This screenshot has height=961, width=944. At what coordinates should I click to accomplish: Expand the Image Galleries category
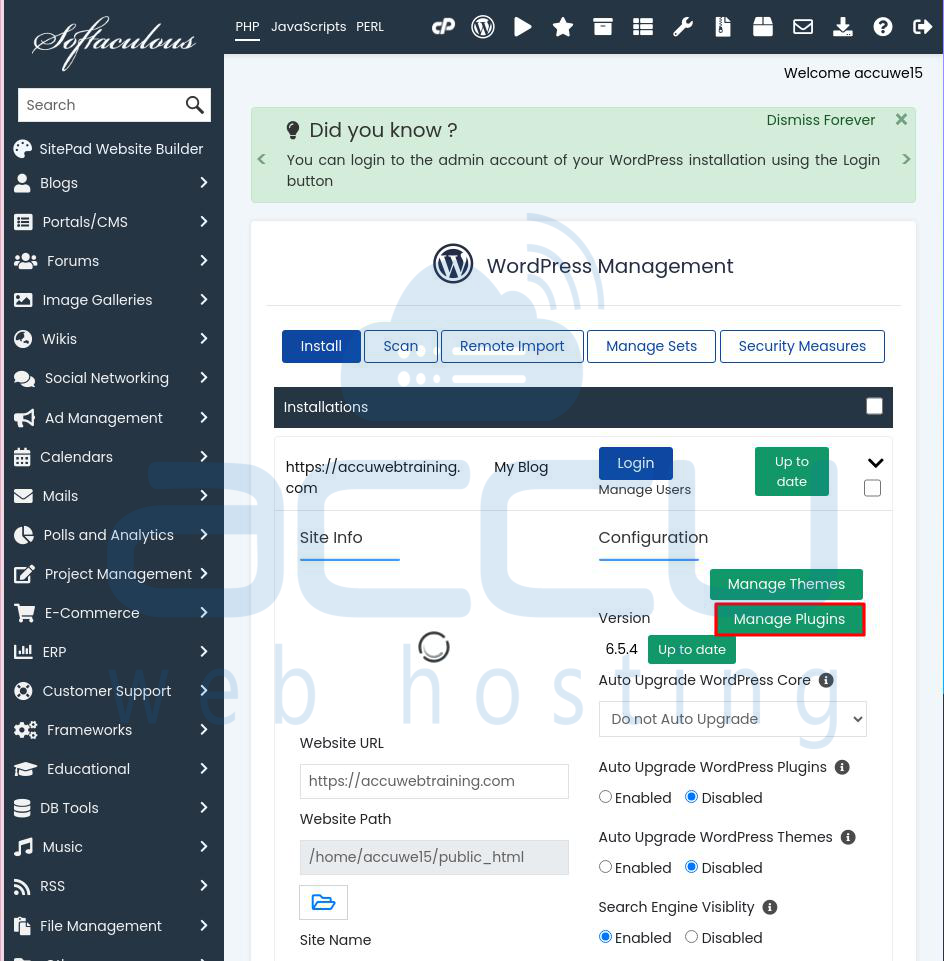pos(204,300)
